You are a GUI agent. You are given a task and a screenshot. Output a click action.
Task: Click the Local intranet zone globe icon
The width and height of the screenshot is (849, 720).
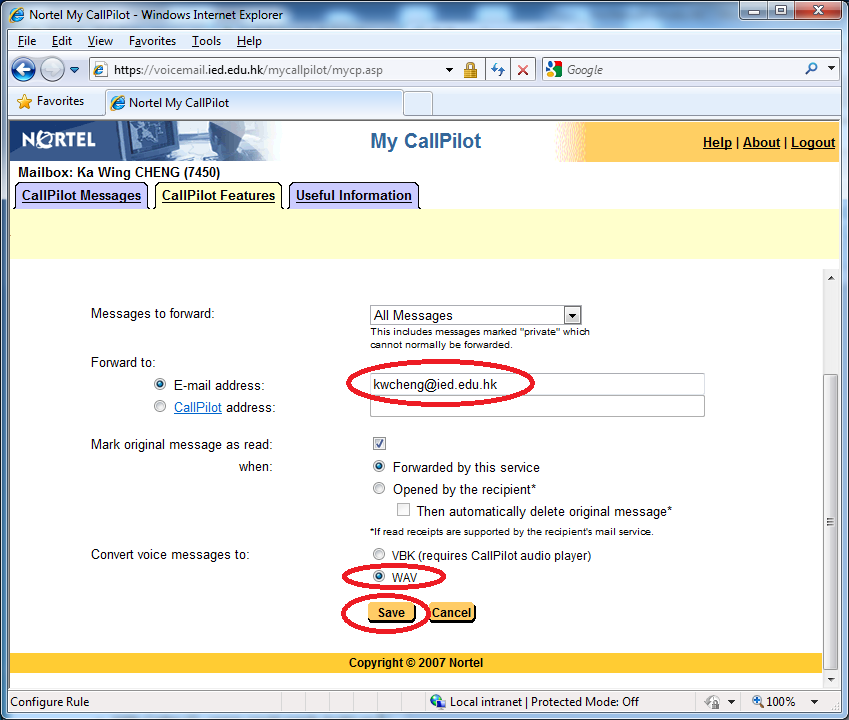pos(437,702)
